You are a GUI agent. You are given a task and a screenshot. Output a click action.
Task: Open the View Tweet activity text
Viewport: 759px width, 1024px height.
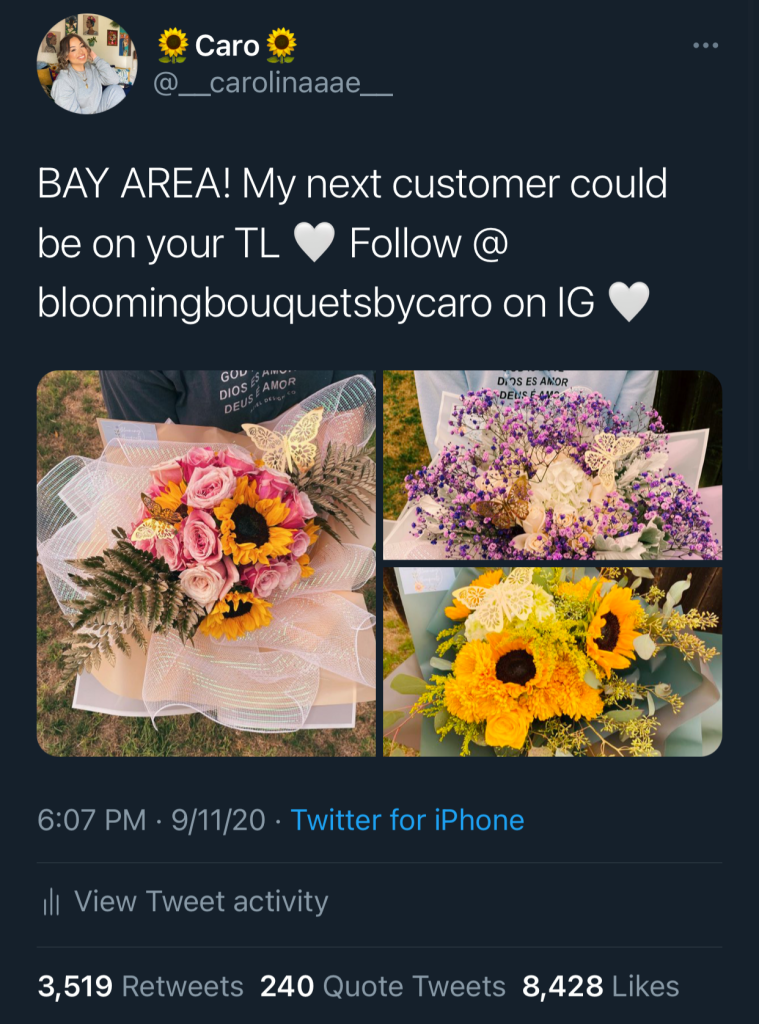coord(201,901)
